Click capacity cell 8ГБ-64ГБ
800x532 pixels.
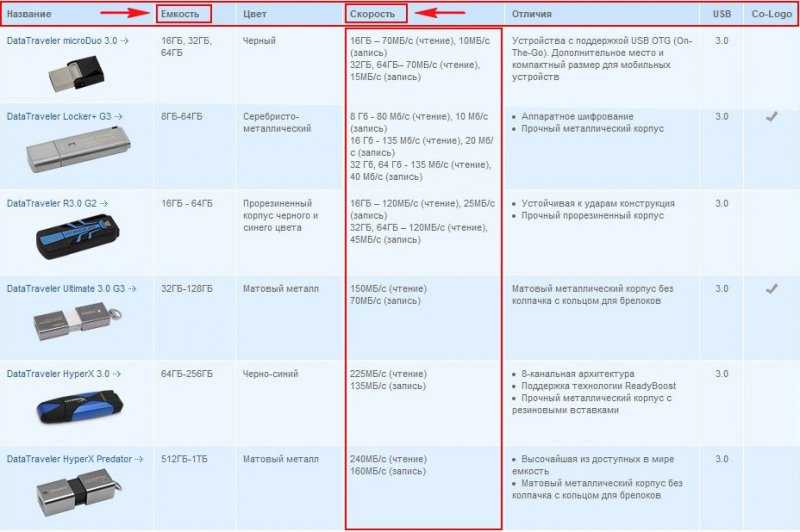point(182,117)
